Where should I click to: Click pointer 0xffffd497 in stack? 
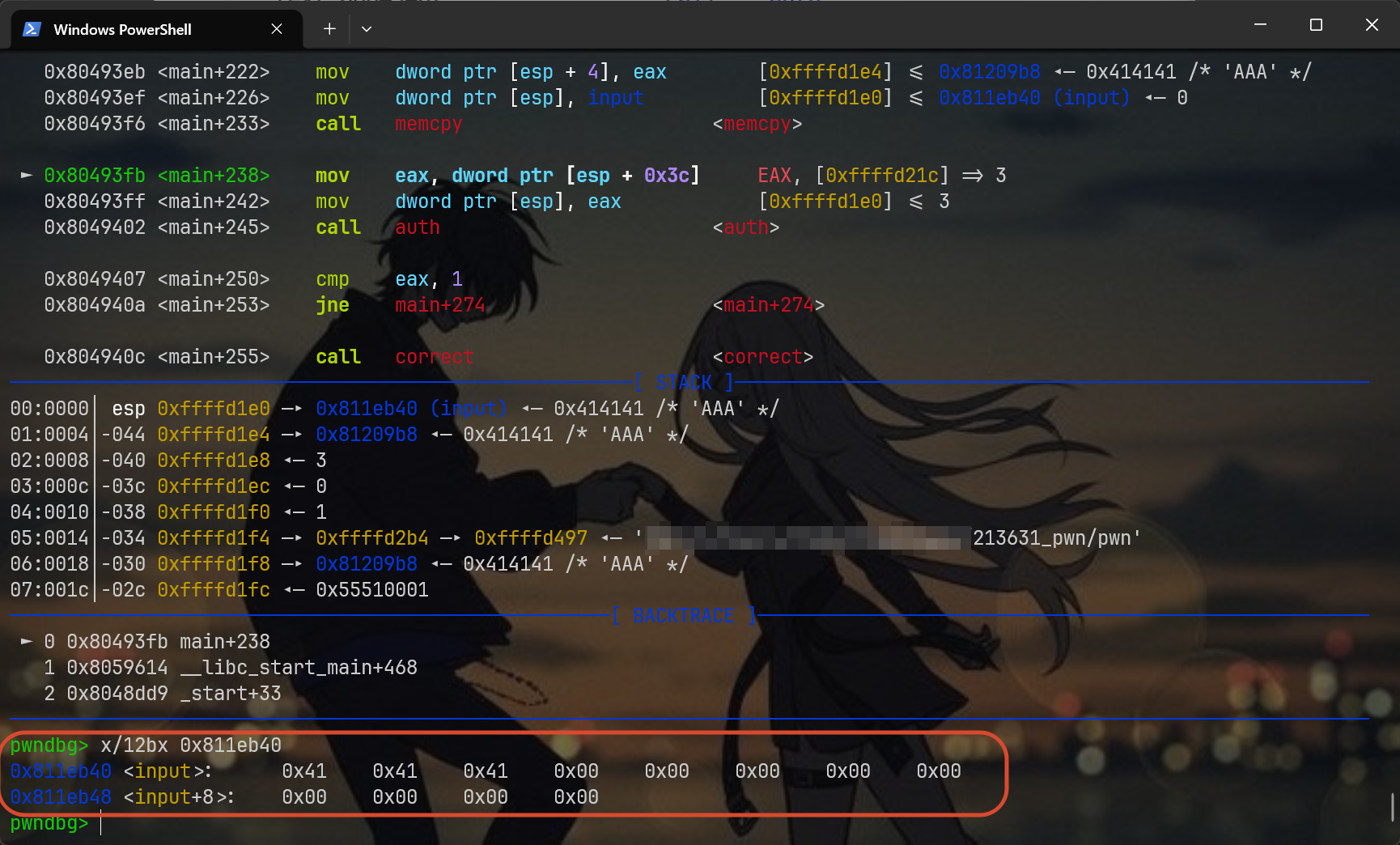pyautogui.click(x=531, y=538)
